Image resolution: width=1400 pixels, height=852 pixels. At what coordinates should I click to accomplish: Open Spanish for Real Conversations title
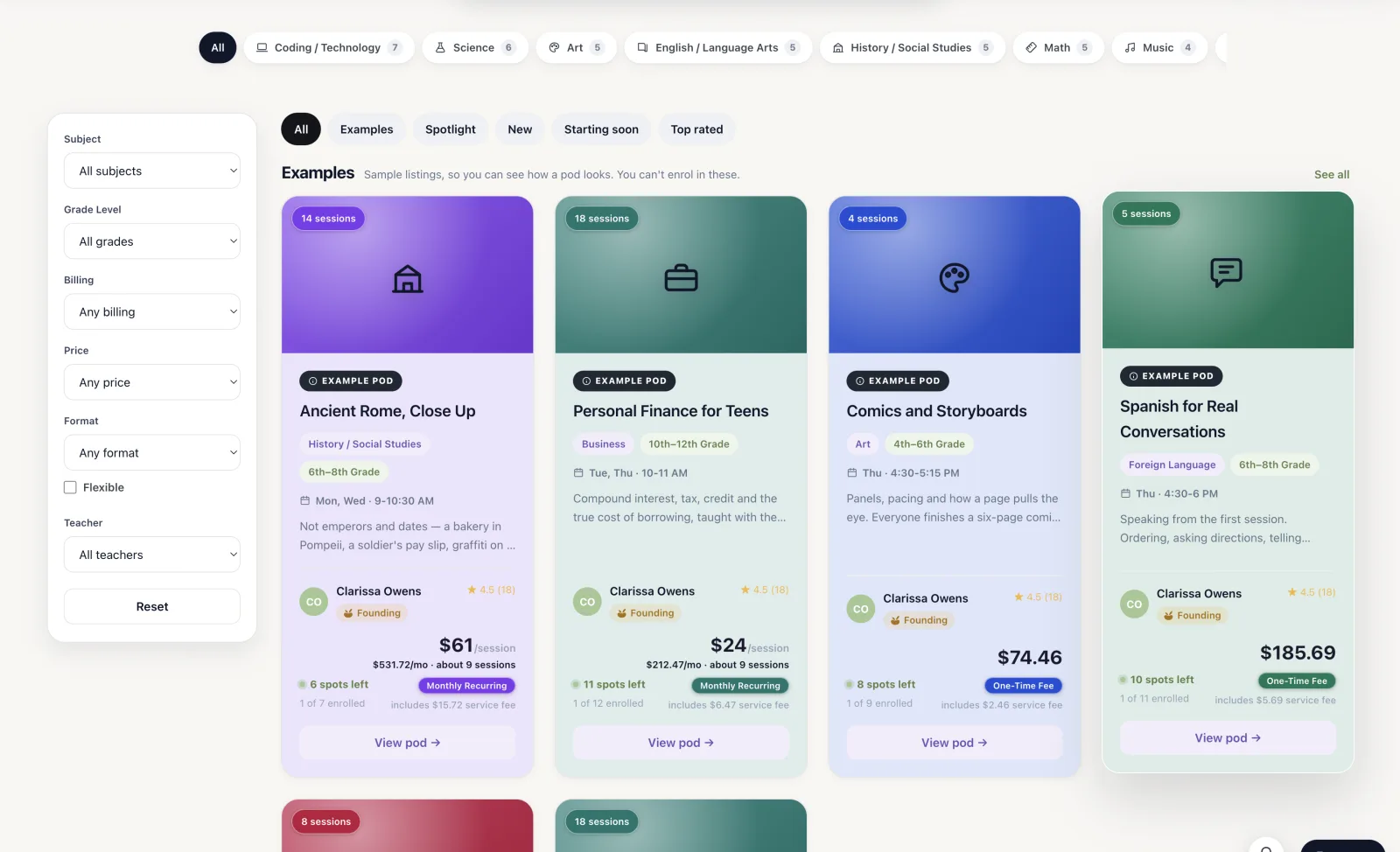(x=1179, y=419)
